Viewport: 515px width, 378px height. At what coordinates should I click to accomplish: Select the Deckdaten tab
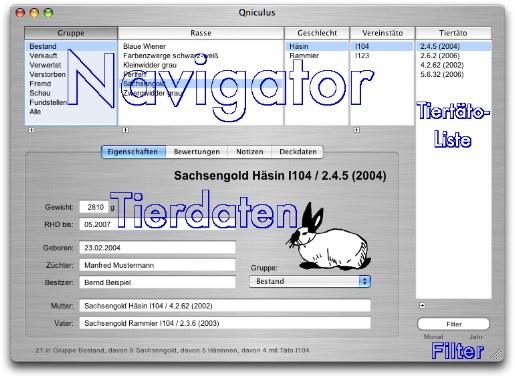pyautogui.click(x=298, y=152)
